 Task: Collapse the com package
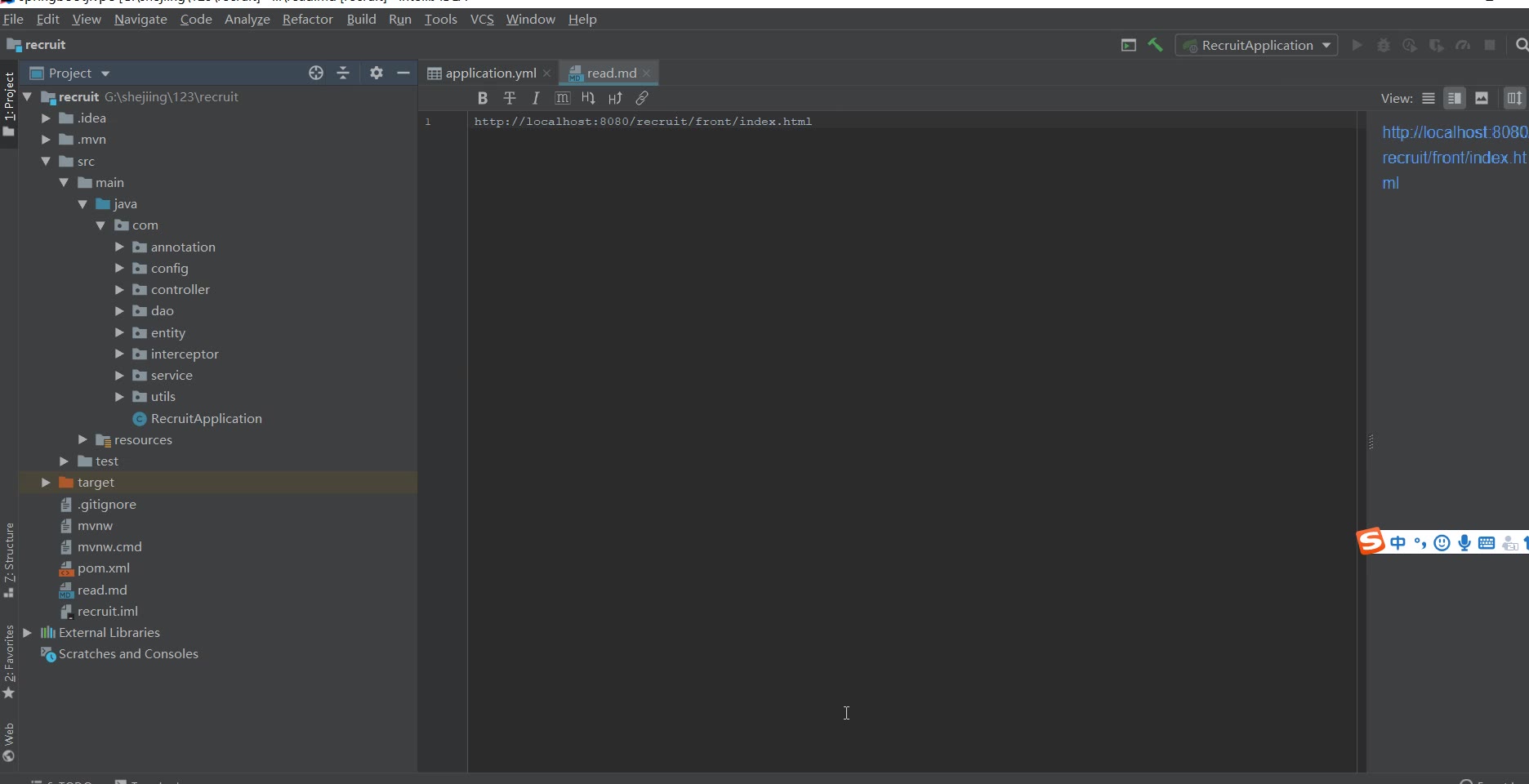pos(100,225)
